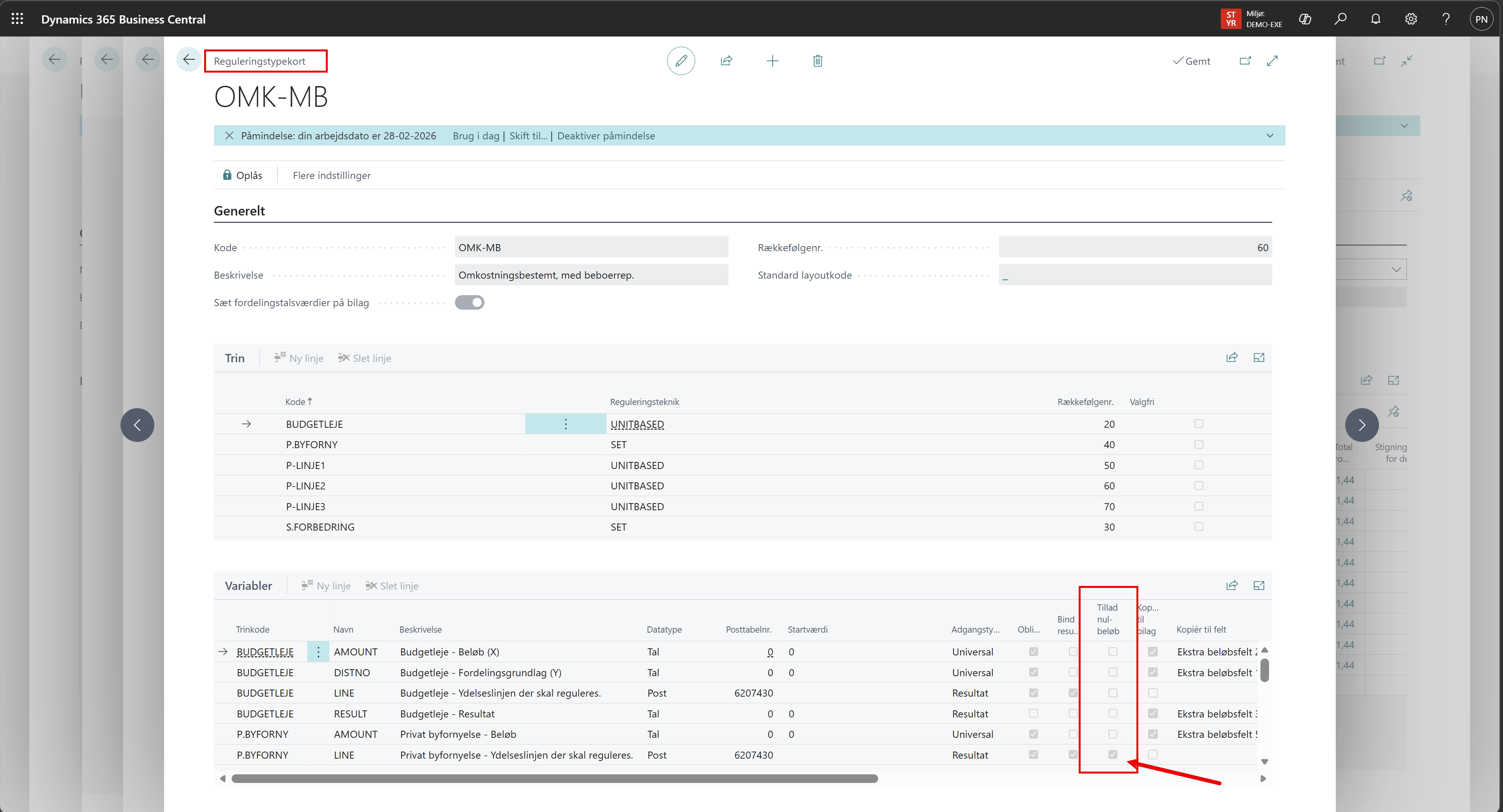Image resolution: width=1503 pixels, height=812 pixels.
Task: Toggle Tillad nulbeløb for P.BYFORNY LINE row
Action: (1113, 754)
